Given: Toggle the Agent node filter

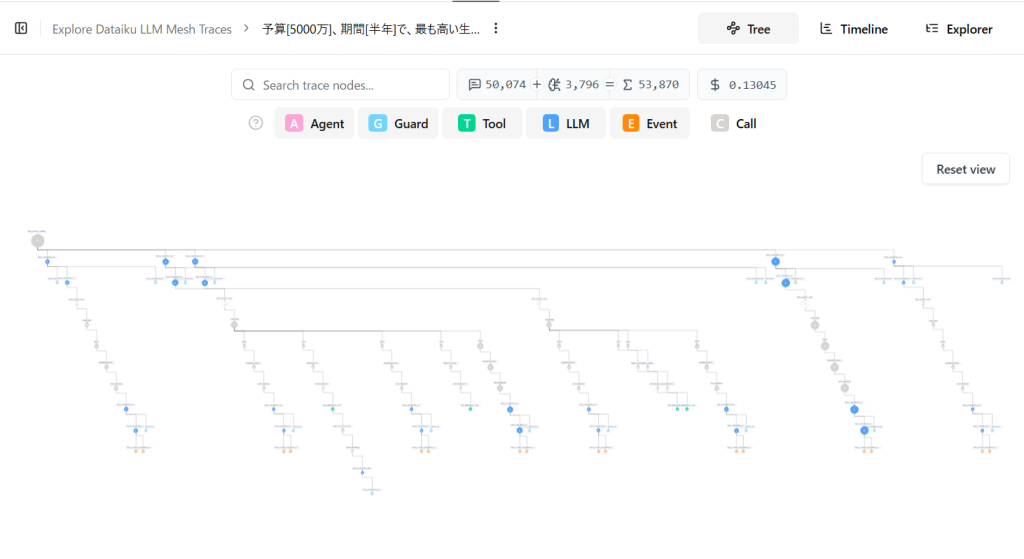Looking at the screenshot, I should click(314, 123).
